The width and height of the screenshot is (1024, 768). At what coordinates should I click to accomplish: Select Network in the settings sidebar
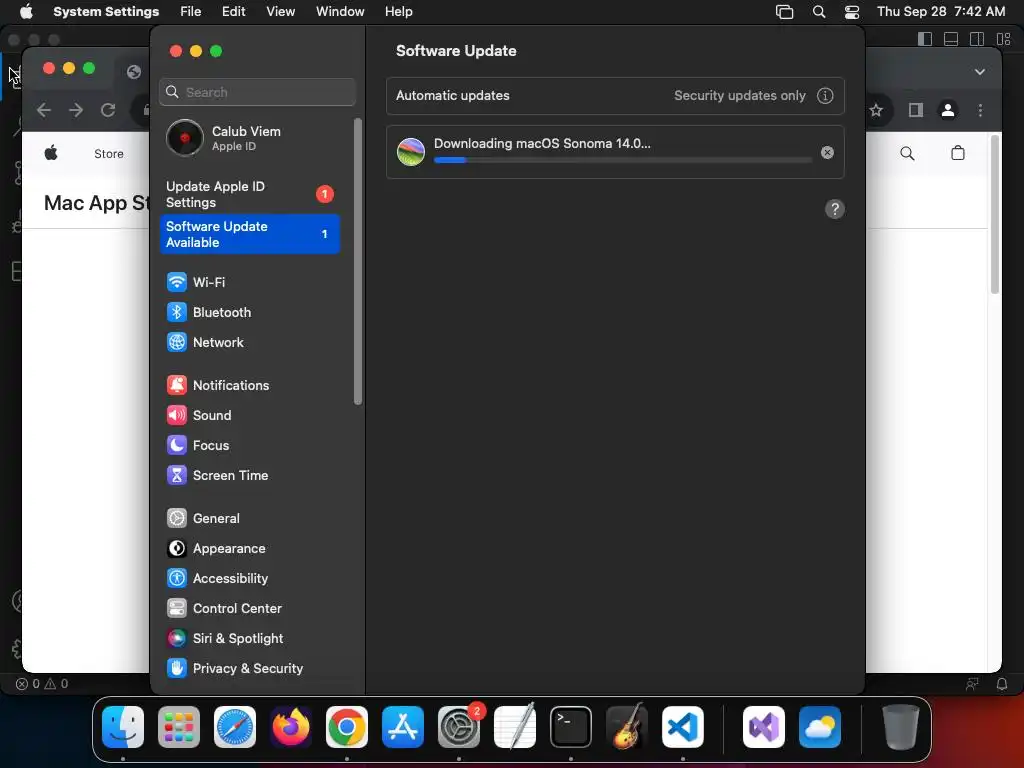click(x=249, y=342)
